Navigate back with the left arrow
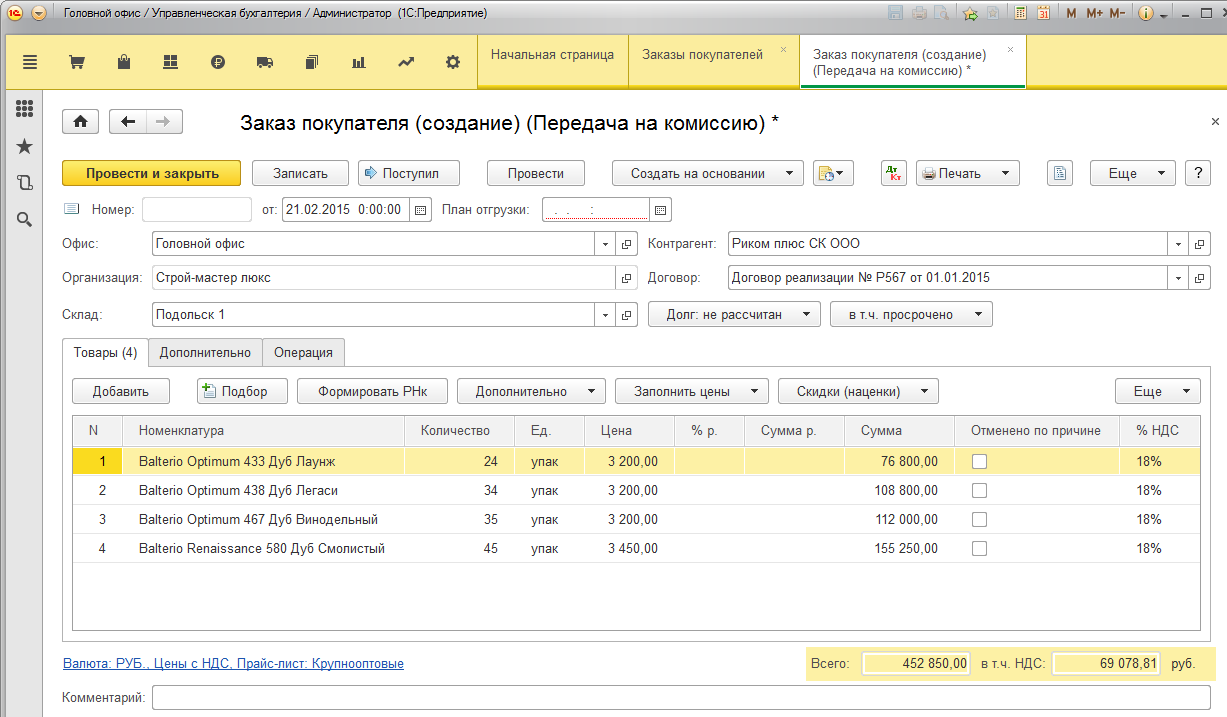Screen dimensions: 1227x717 (128, 122)
